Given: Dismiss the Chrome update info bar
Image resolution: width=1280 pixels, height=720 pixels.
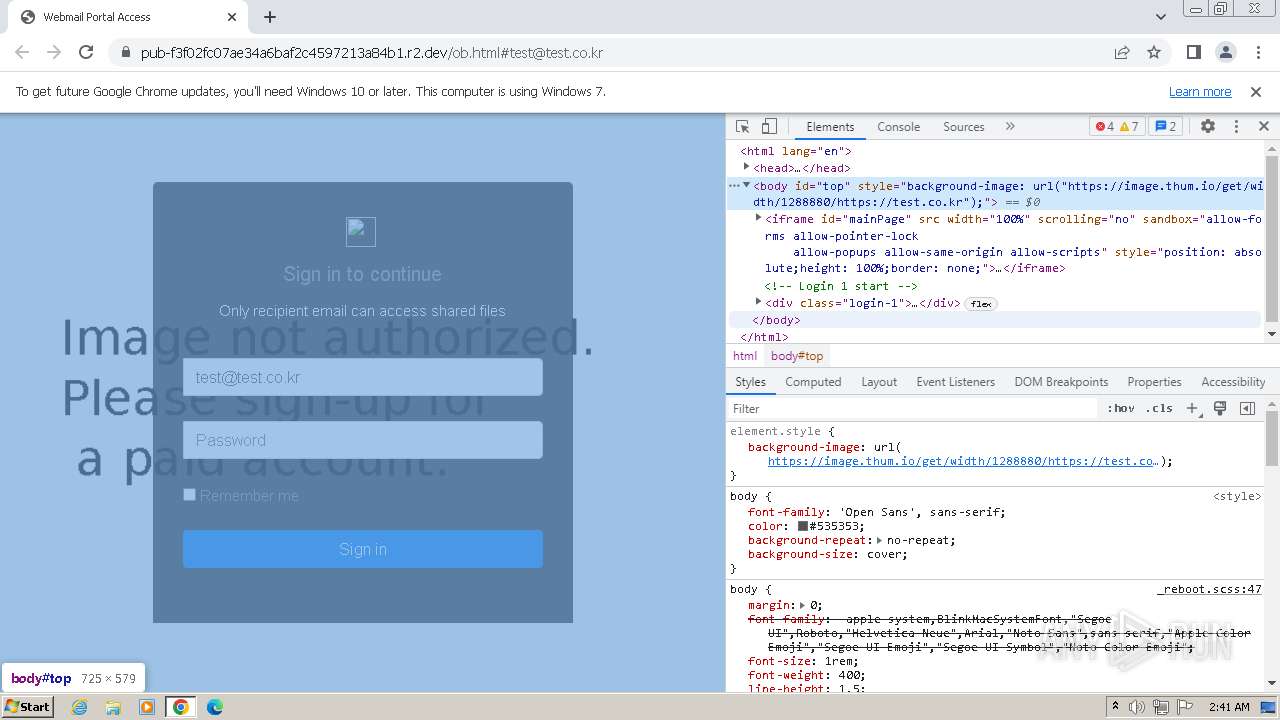Looking at the screenshot, I should 1256,92.
